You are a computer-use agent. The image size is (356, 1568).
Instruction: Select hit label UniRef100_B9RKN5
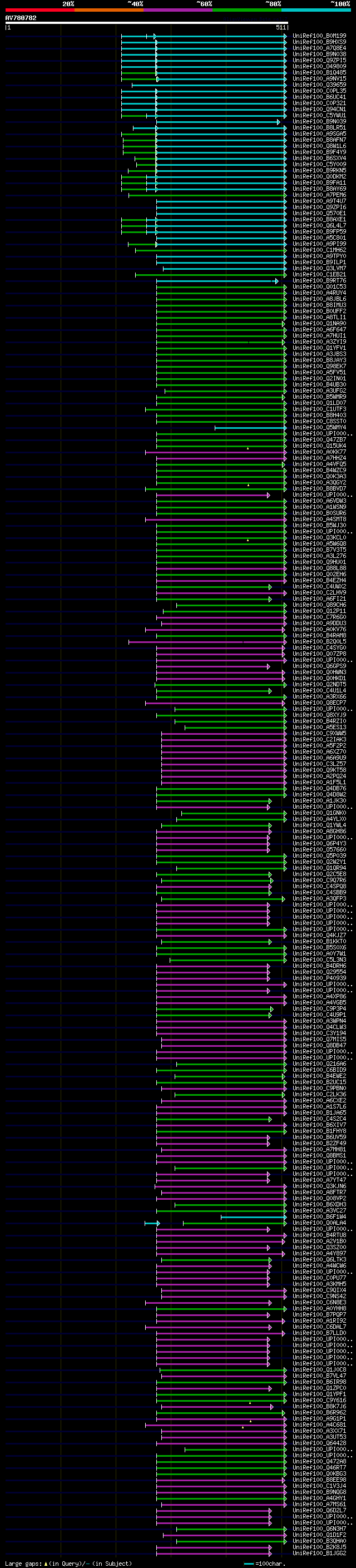click(319, 170)
